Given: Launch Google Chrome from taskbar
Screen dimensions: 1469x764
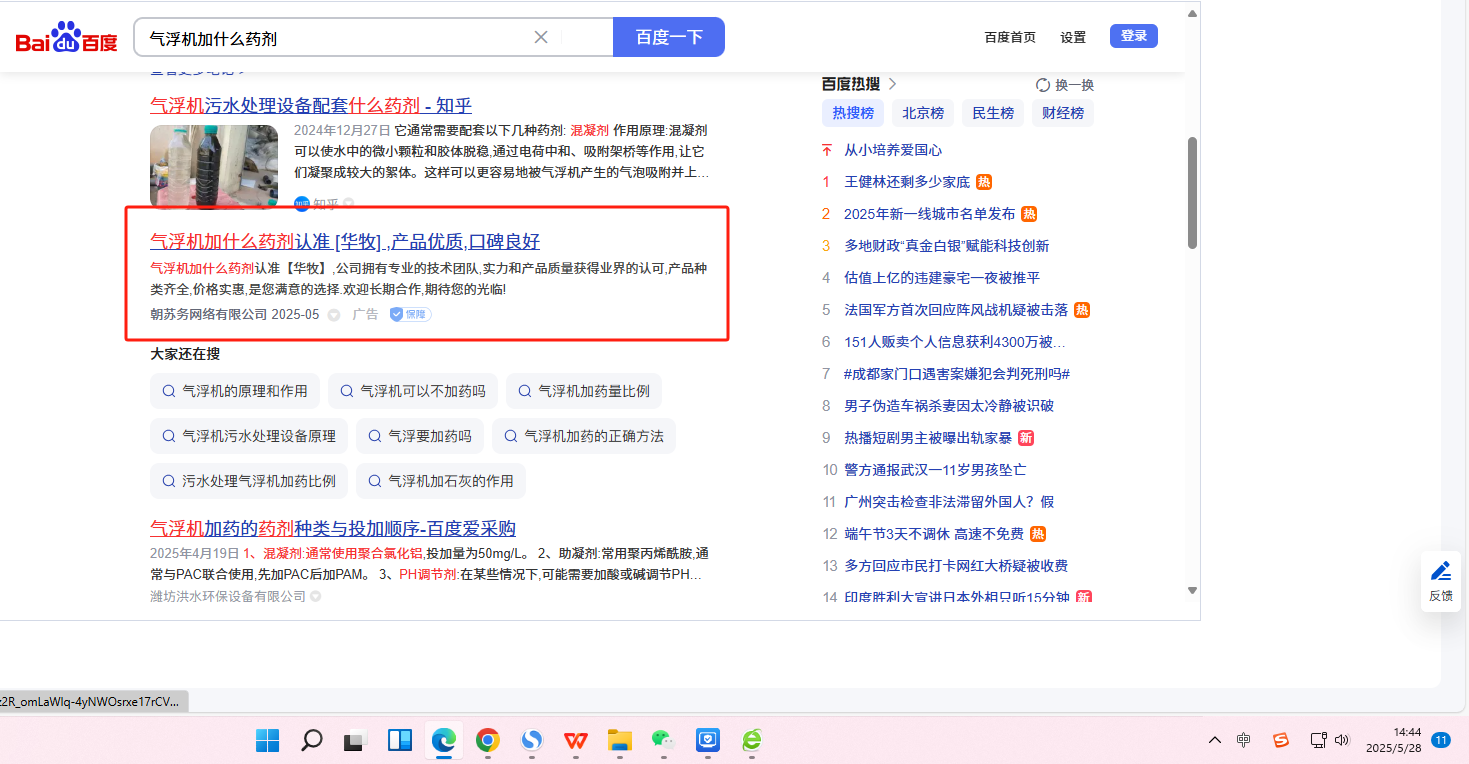Looking at the screenshot, I should pos(488,740).
